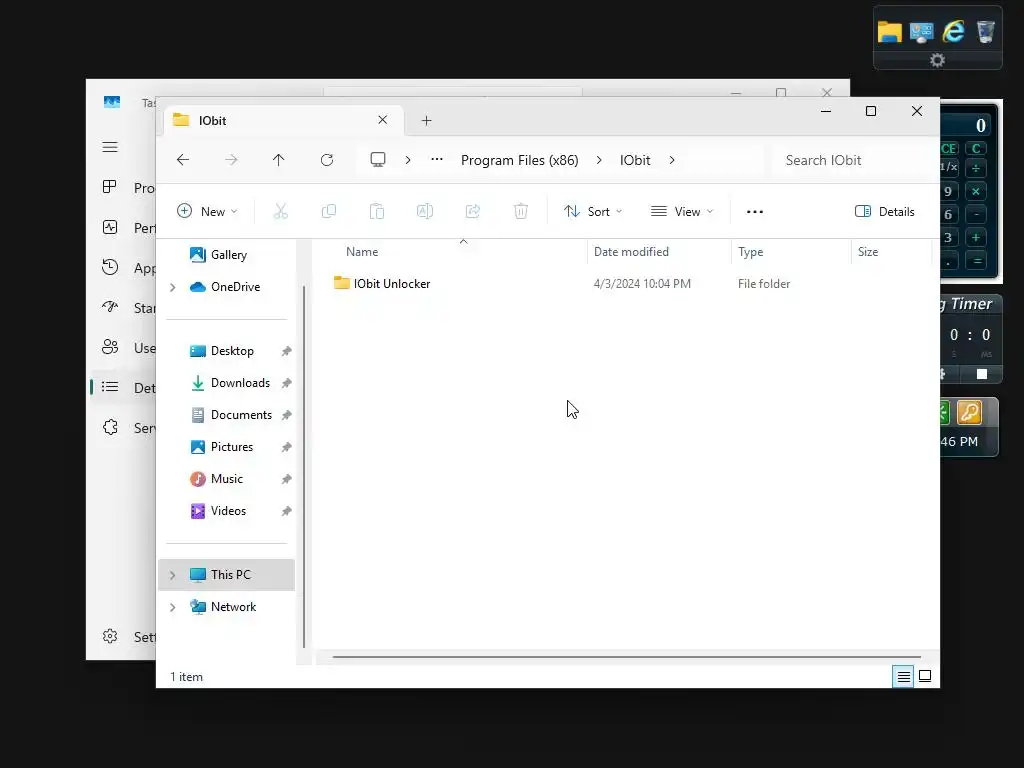1024x768 pixels.
Task: Unpin Desktop using its pin icon
Action: click(x=286, y=351)
